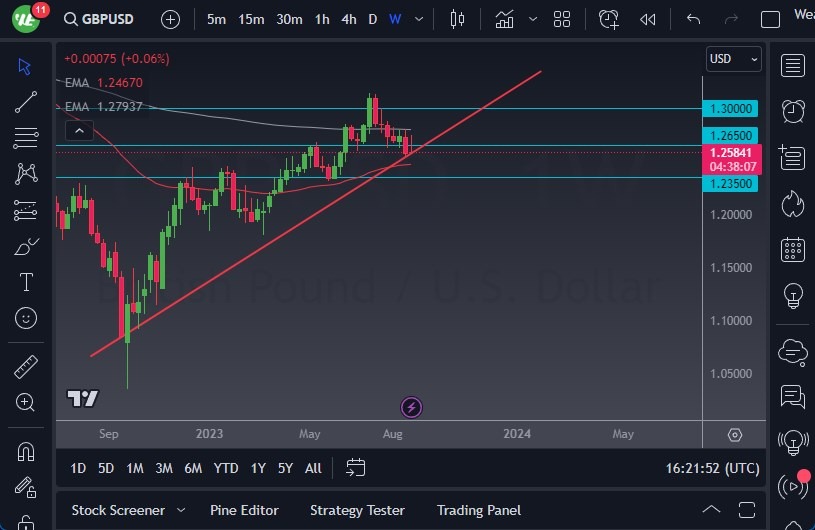Click the undo arrow in the top toolbar
Viewport: 815px width, 530px height.
694,19
